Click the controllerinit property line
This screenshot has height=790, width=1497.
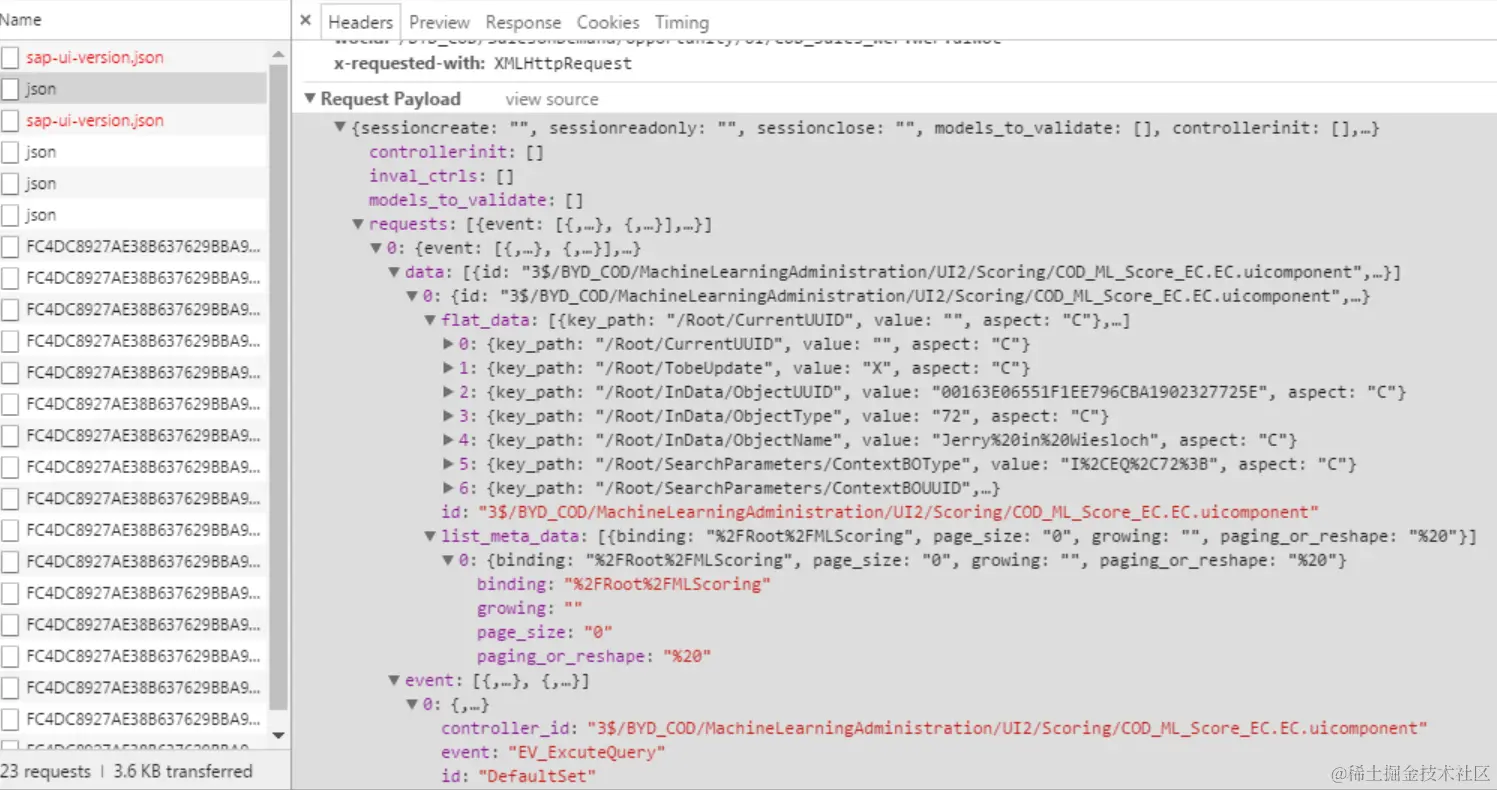click(x=456, y=152)
